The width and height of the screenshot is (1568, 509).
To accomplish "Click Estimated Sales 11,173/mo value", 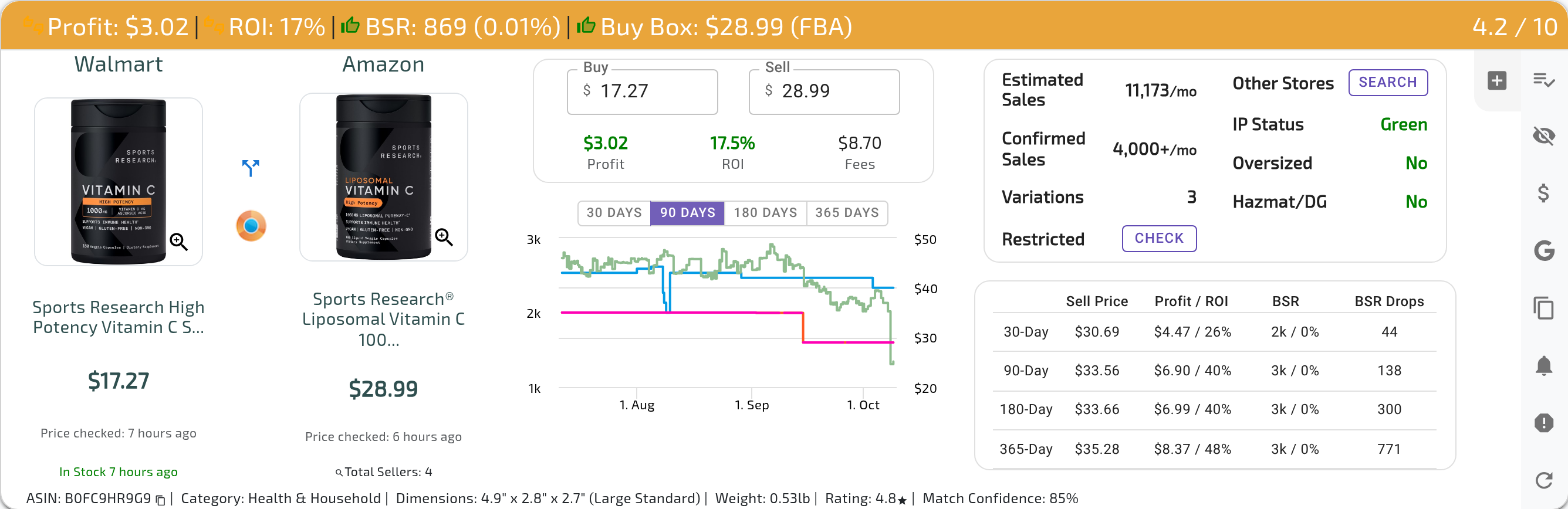I will pyautogui.click(x=1161, y=91).
